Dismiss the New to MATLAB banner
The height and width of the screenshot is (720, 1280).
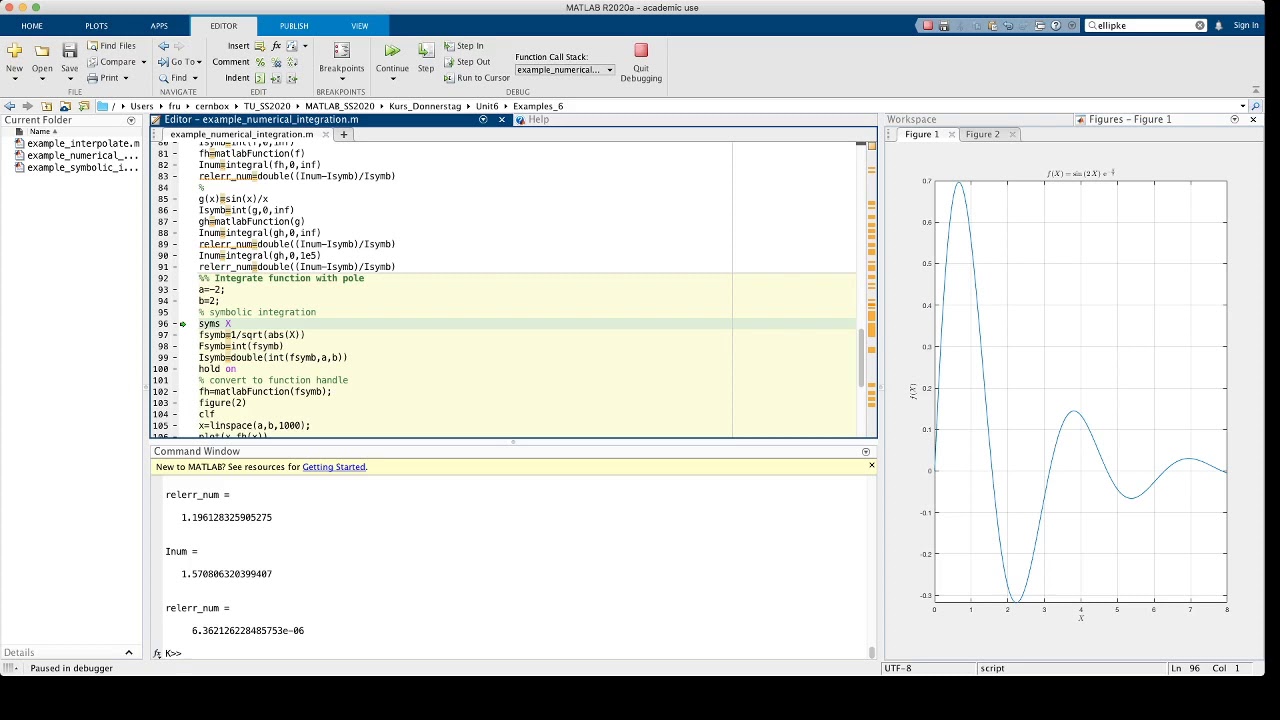[x=871, y=466]
